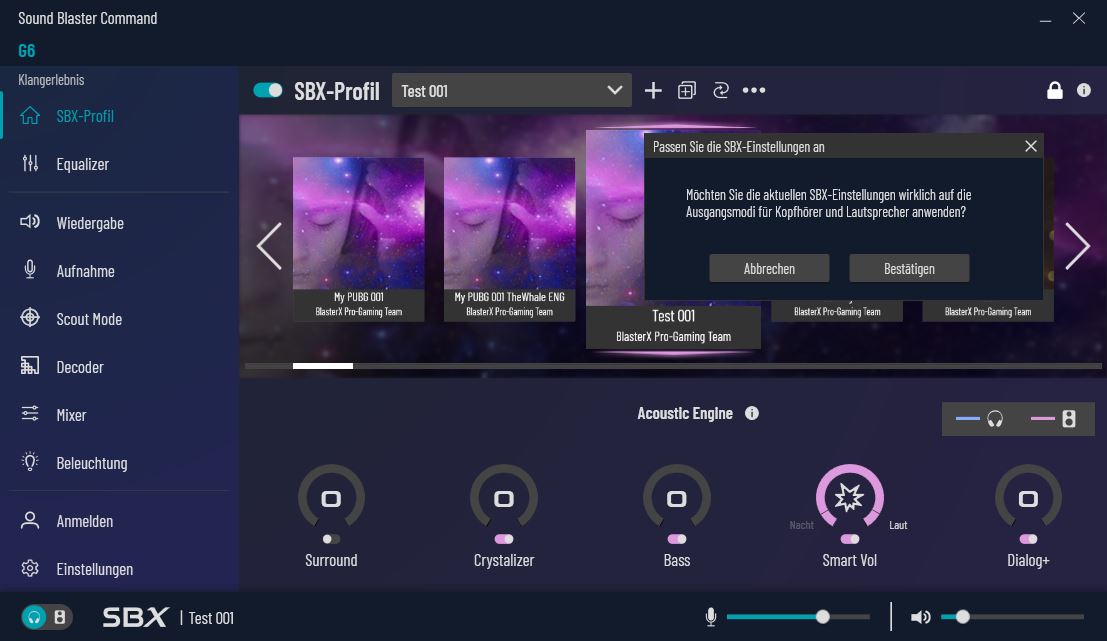Open Beleuchtung lighting settings
Image resolution: width=1107 pixels, height=641 pixels.
tap(120, 463)
